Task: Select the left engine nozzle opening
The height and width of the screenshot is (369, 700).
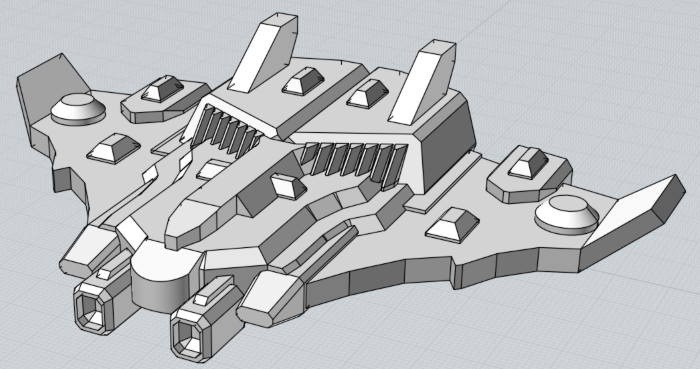Action: coord(90,311)
